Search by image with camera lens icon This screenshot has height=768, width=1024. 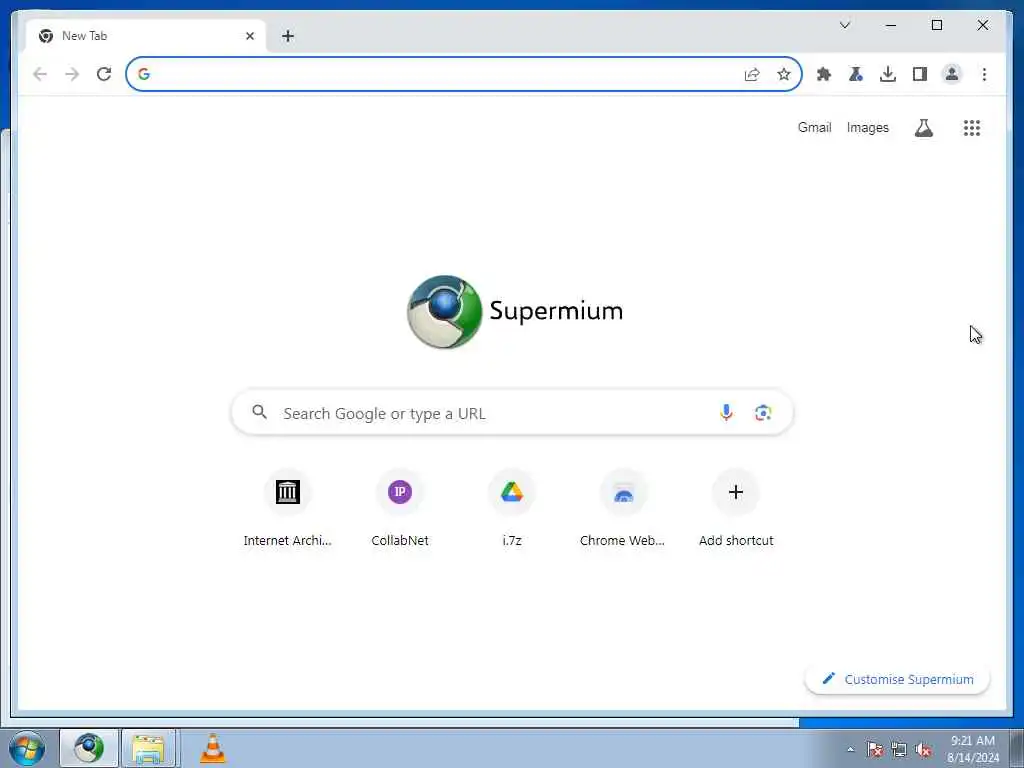coord(763,413)
